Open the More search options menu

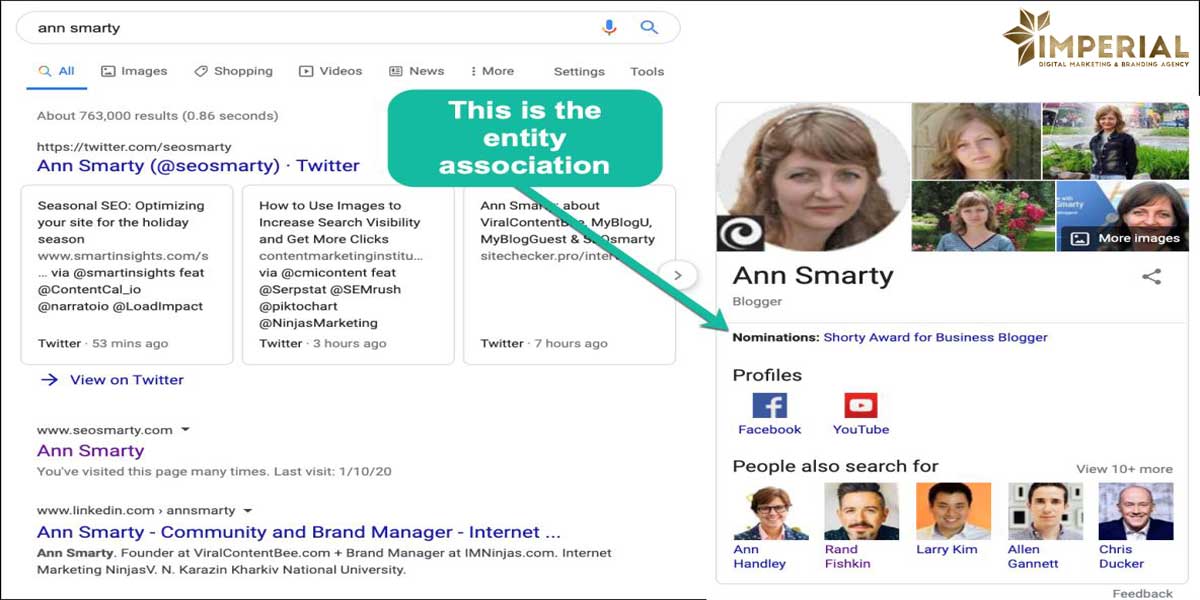pos(491,71)
